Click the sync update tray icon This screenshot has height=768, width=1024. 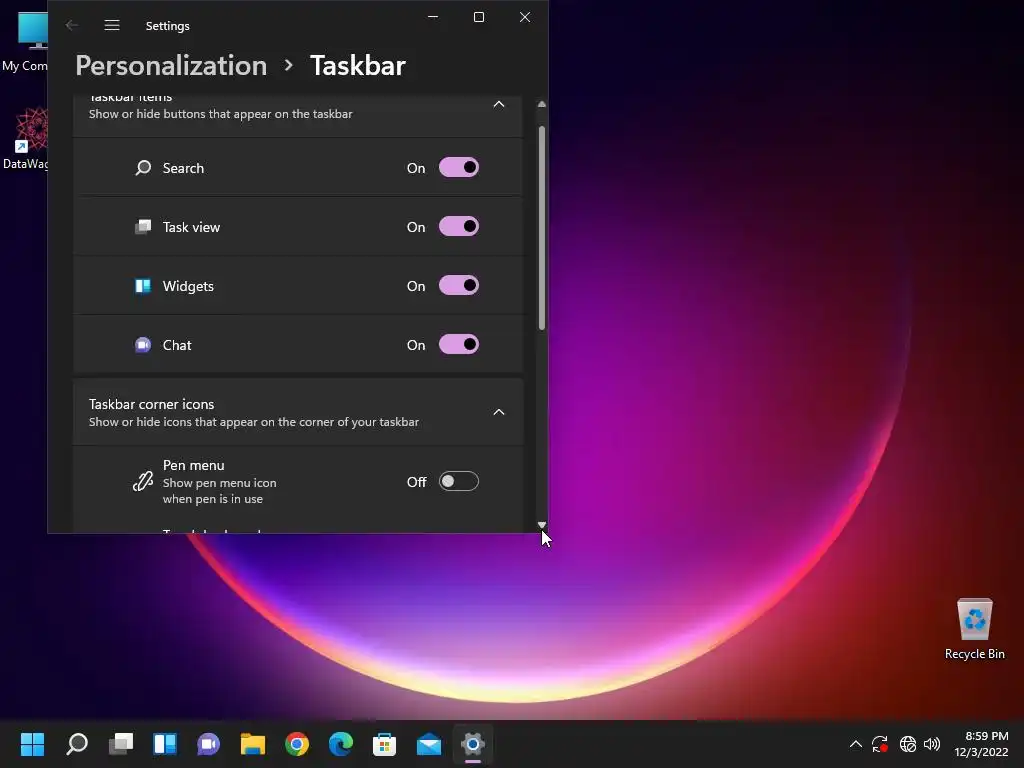click(x=880, y=744)
